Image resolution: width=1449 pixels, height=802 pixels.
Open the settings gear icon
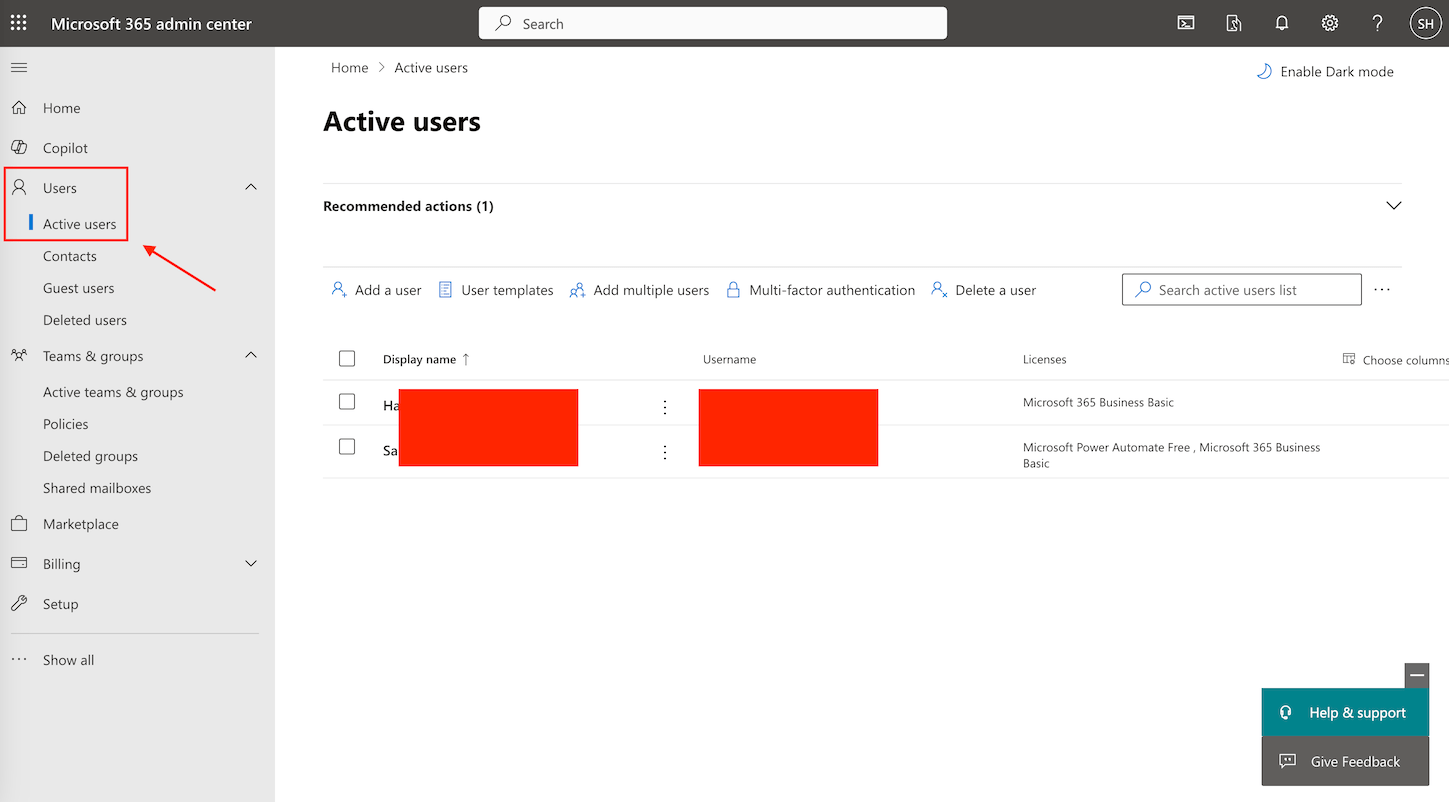pos(1330,23)
